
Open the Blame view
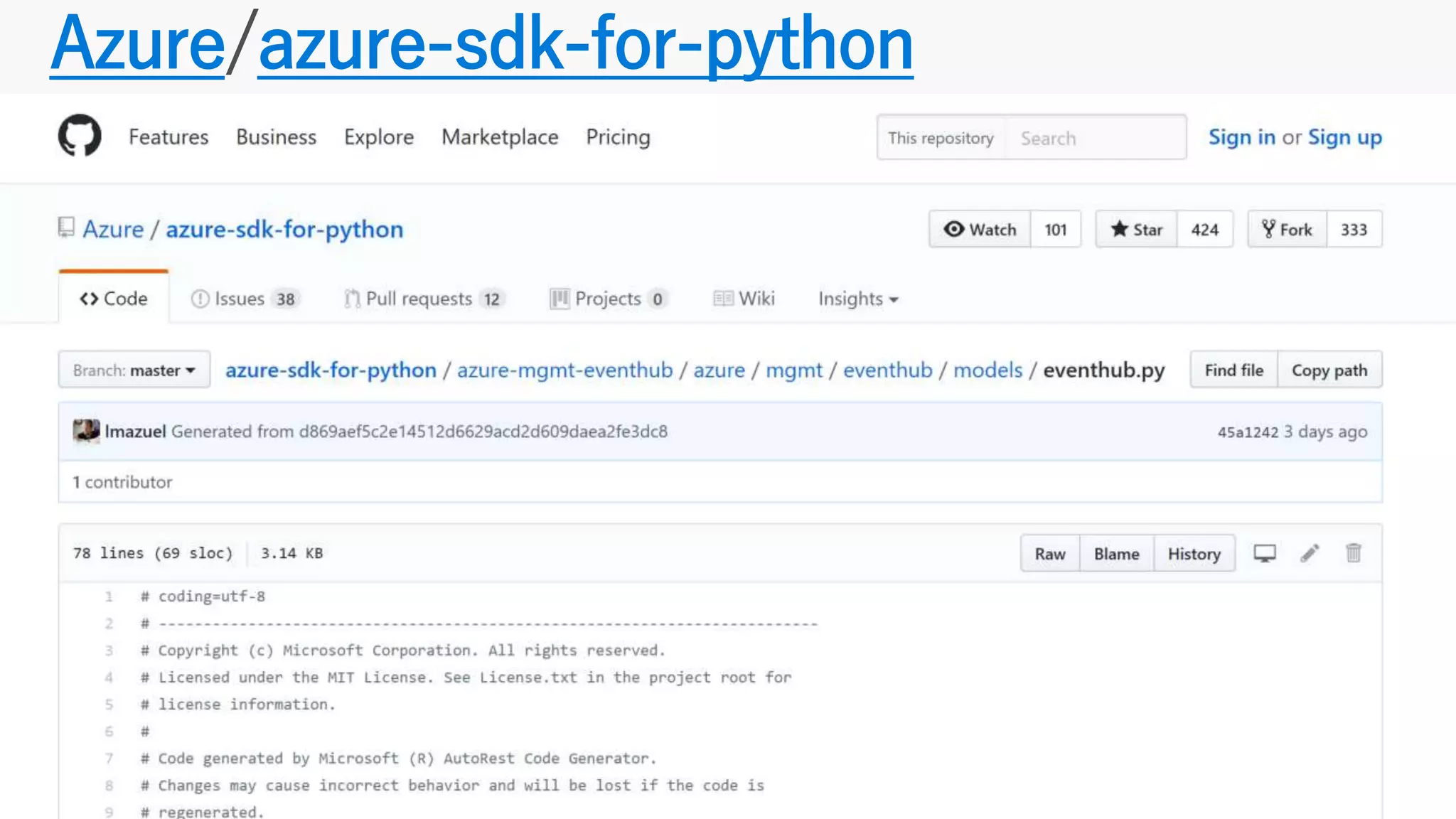tap(1116, 553)
